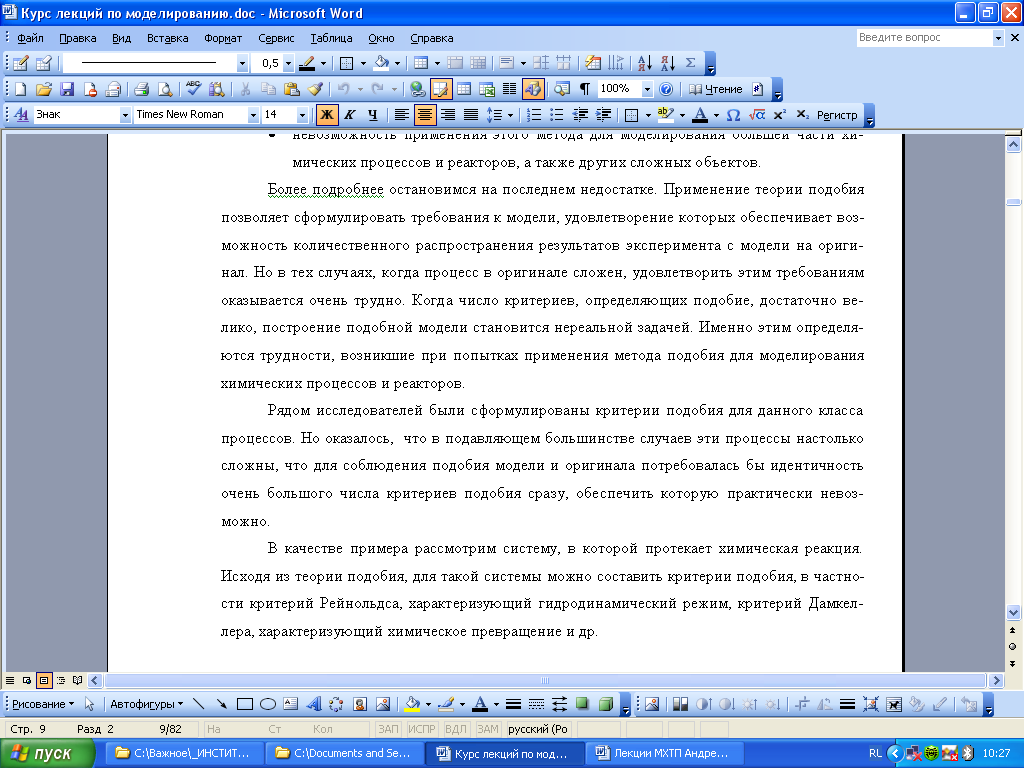1024x768 pixels.
Task: Justify the paragraph text
Action: [471, 115]
